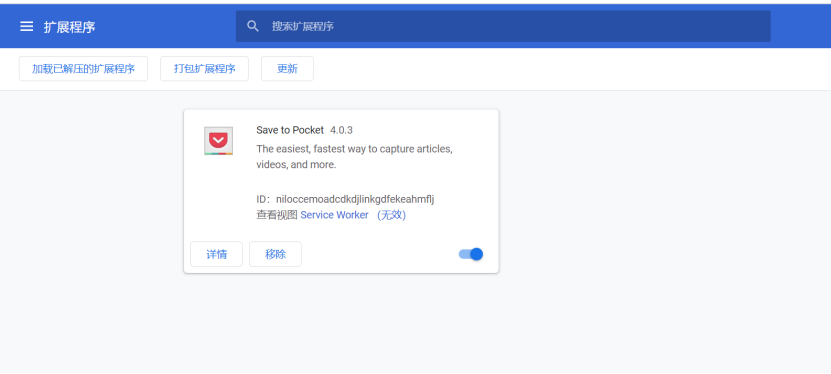Image resolution: width=831 pixels, height=374 pixels.
Task: Click the search magnifier icon
Action: pos(253,26)
